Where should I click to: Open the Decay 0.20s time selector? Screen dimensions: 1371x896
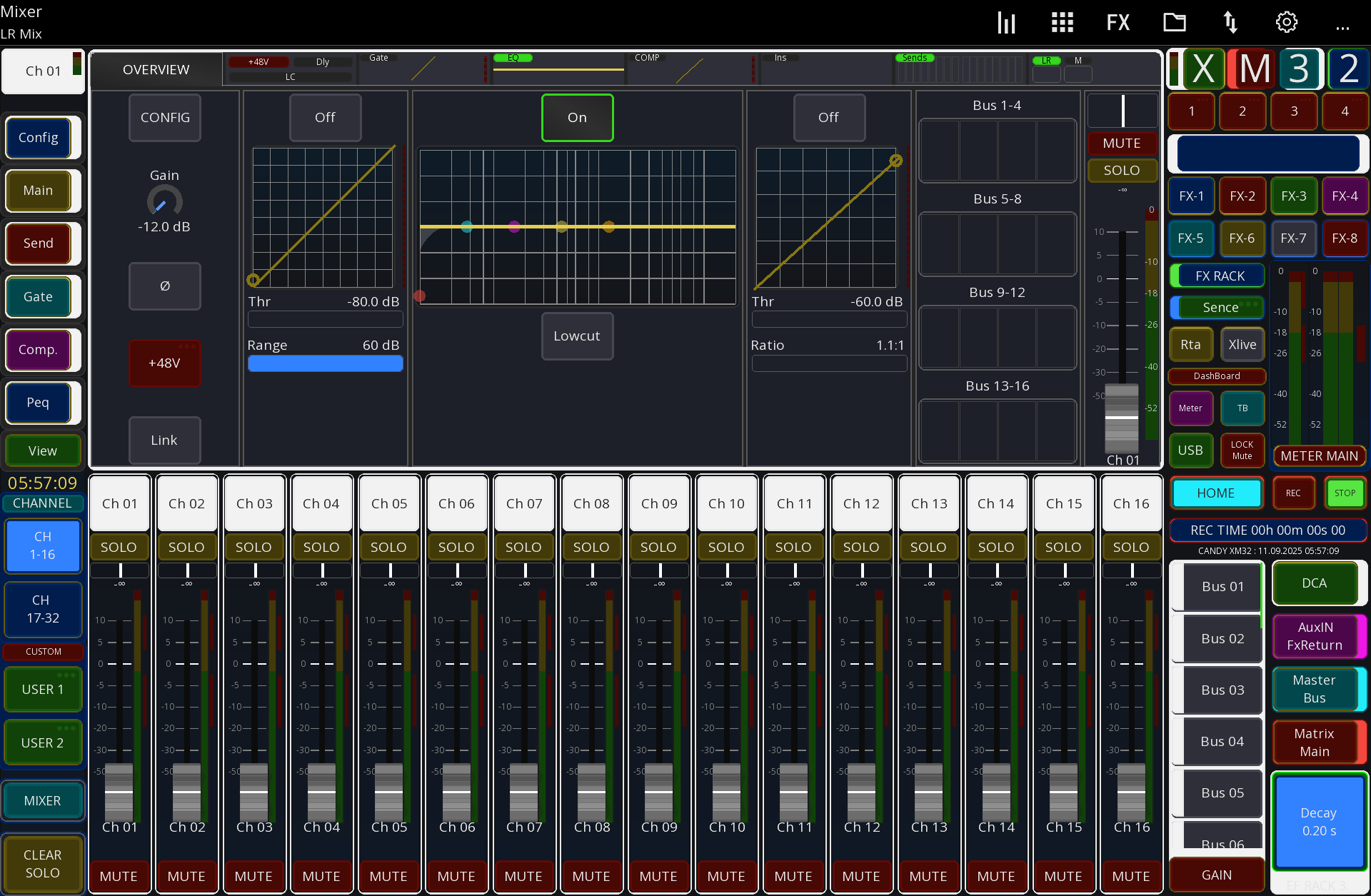pos(1319,822)
